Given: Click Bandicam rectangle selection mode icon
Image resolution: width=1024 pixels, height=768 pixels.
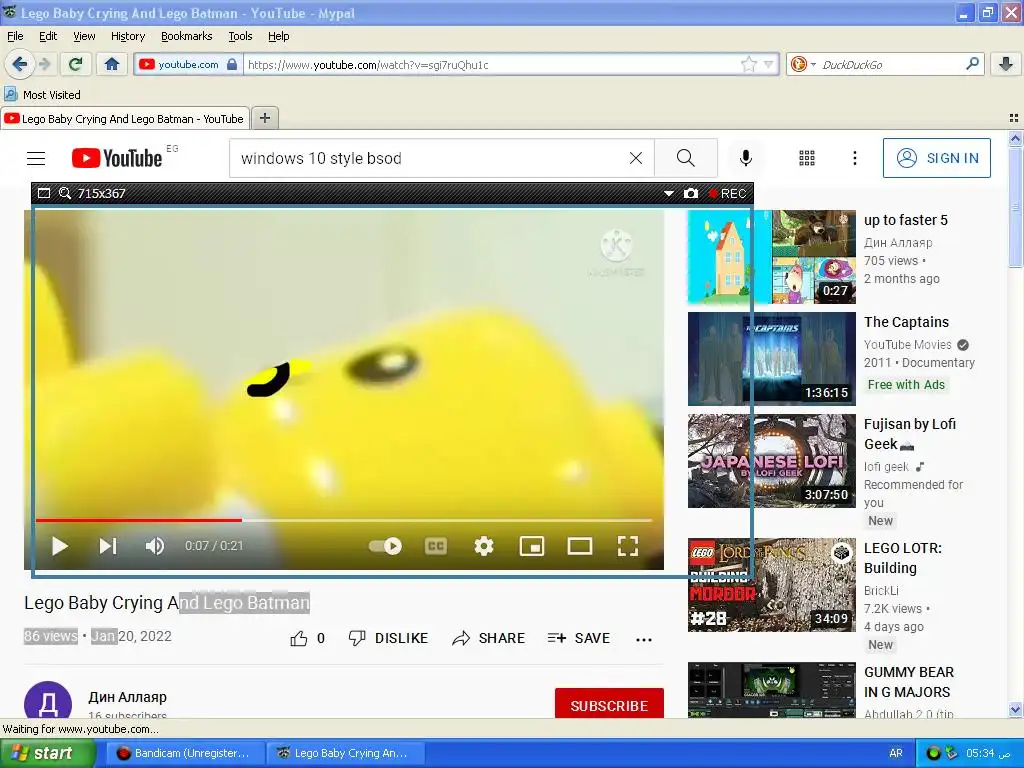Looking at the screenshot, I should click(x=44, y=193).
